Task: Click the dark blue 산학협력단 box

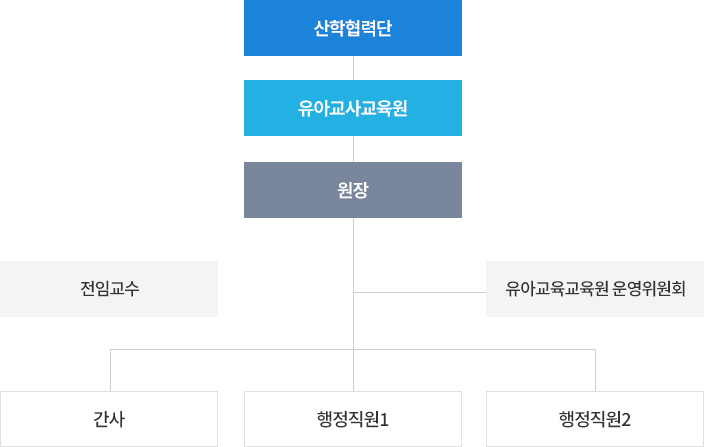Action: [x=353, y=28]
